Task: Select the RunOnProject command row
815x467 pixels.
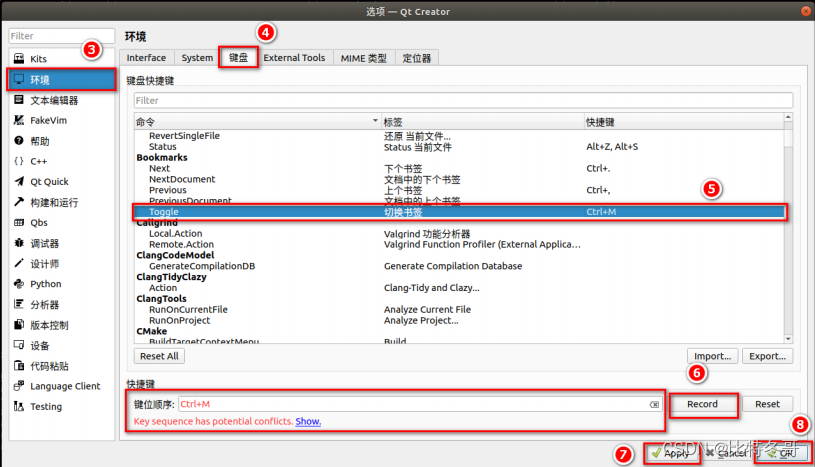Action: coord(459,320)
